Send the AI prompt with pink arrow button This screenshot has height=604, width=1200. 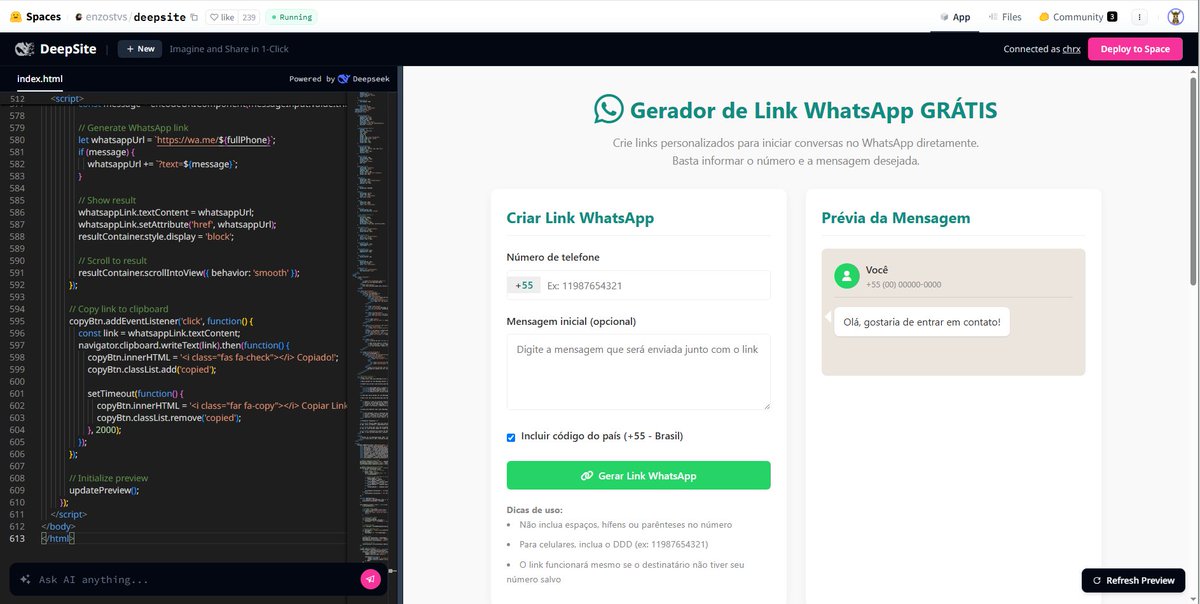[x=370, y=579]
